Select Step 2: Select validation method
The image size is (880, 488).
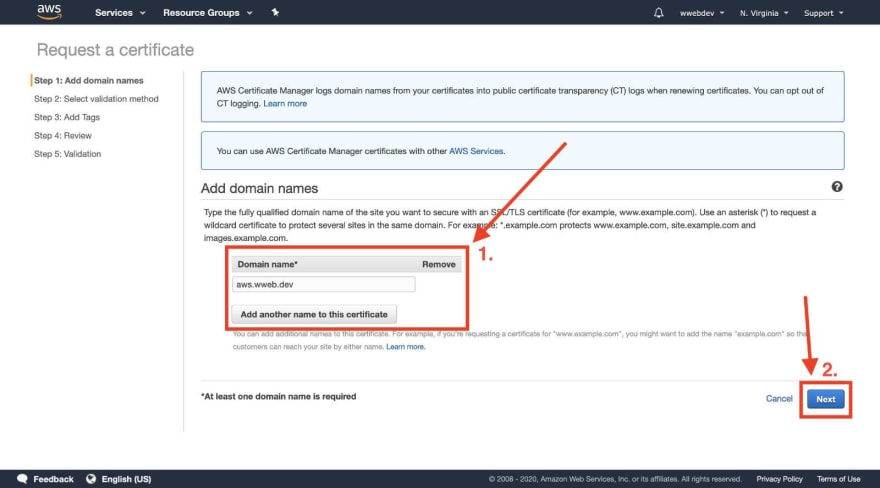[x=96, y=99]
